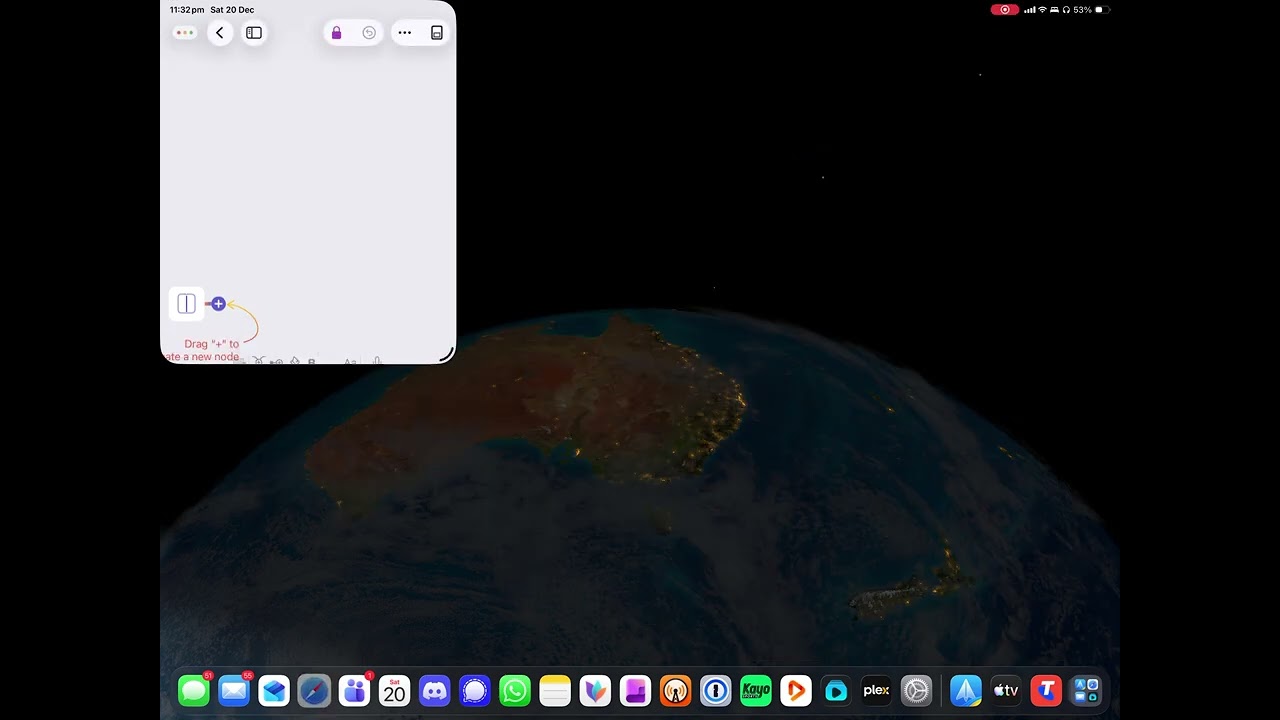Open the blue play-icon app before Plex
The width and height of the screenshot is (1280, 720).
point(836,691)
